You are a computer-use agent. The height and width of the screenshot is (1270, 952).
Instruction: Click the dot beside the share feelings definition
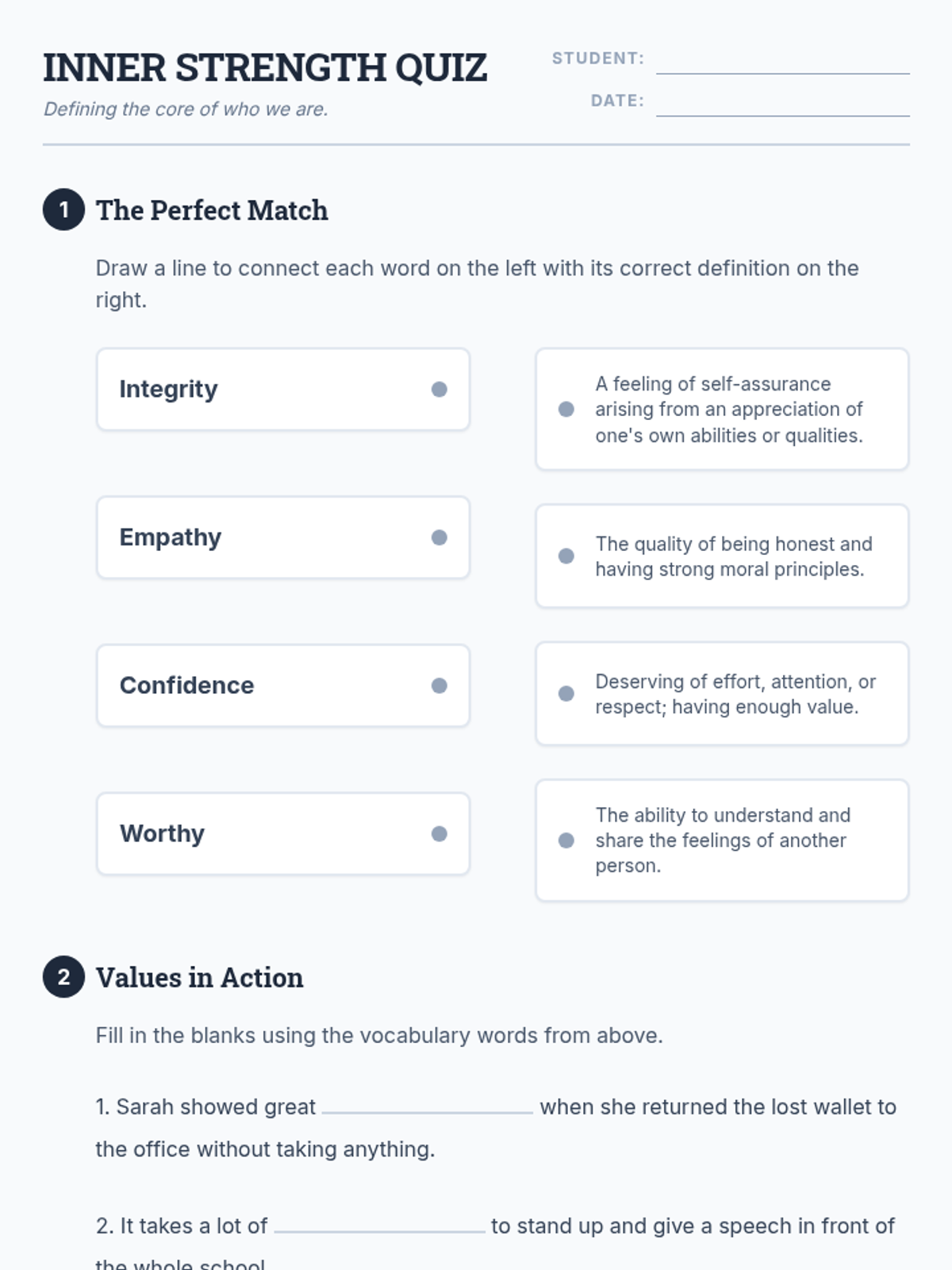pos(566,841)
